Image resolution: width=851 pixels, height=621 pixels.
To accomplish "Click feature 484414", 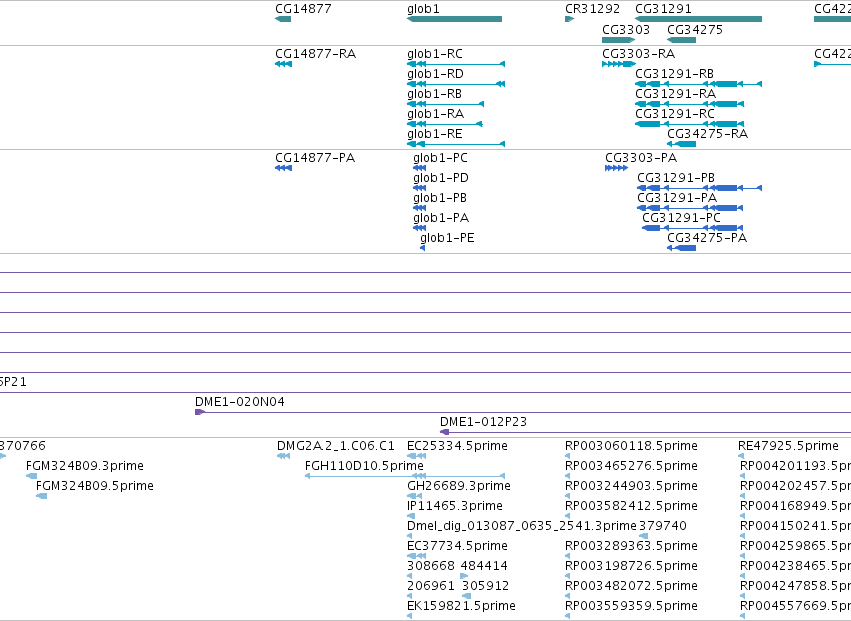I will tap(464, 576).
